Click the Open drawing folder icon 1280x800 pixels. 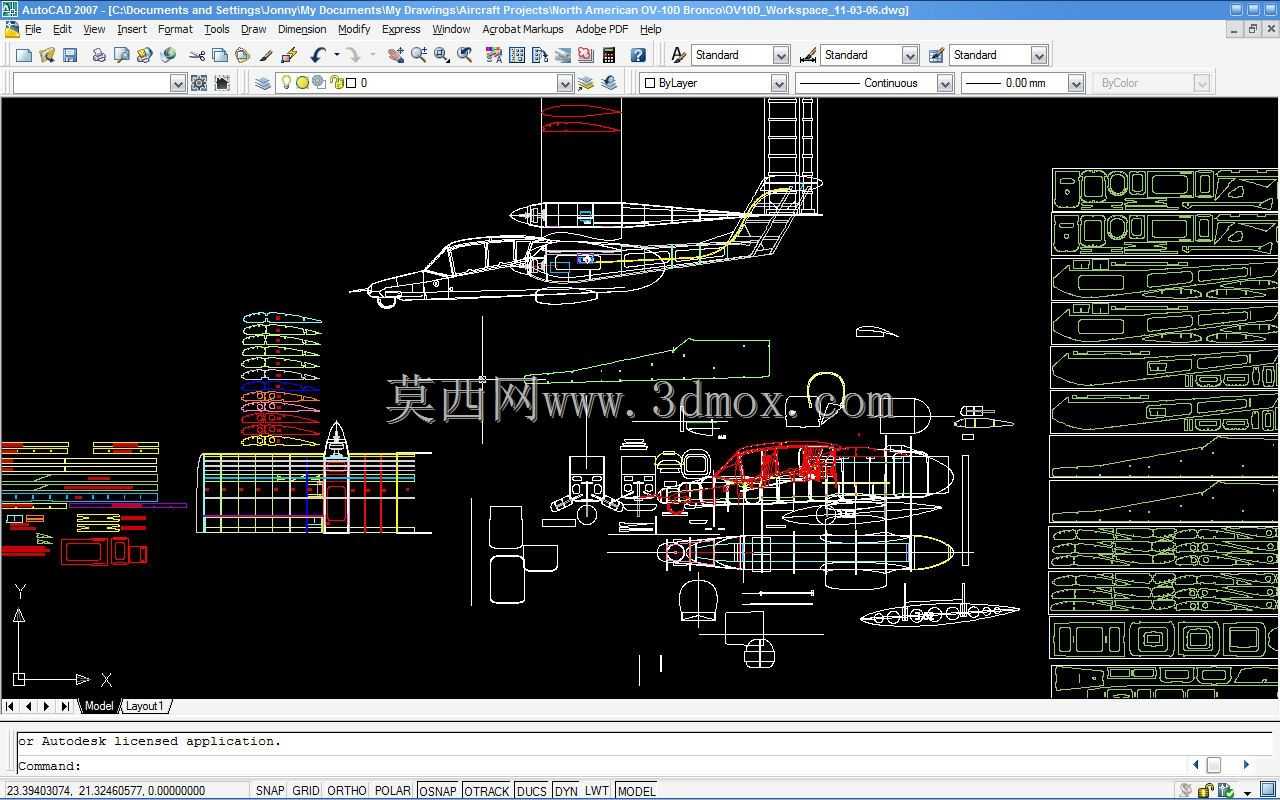coord(47,55)
